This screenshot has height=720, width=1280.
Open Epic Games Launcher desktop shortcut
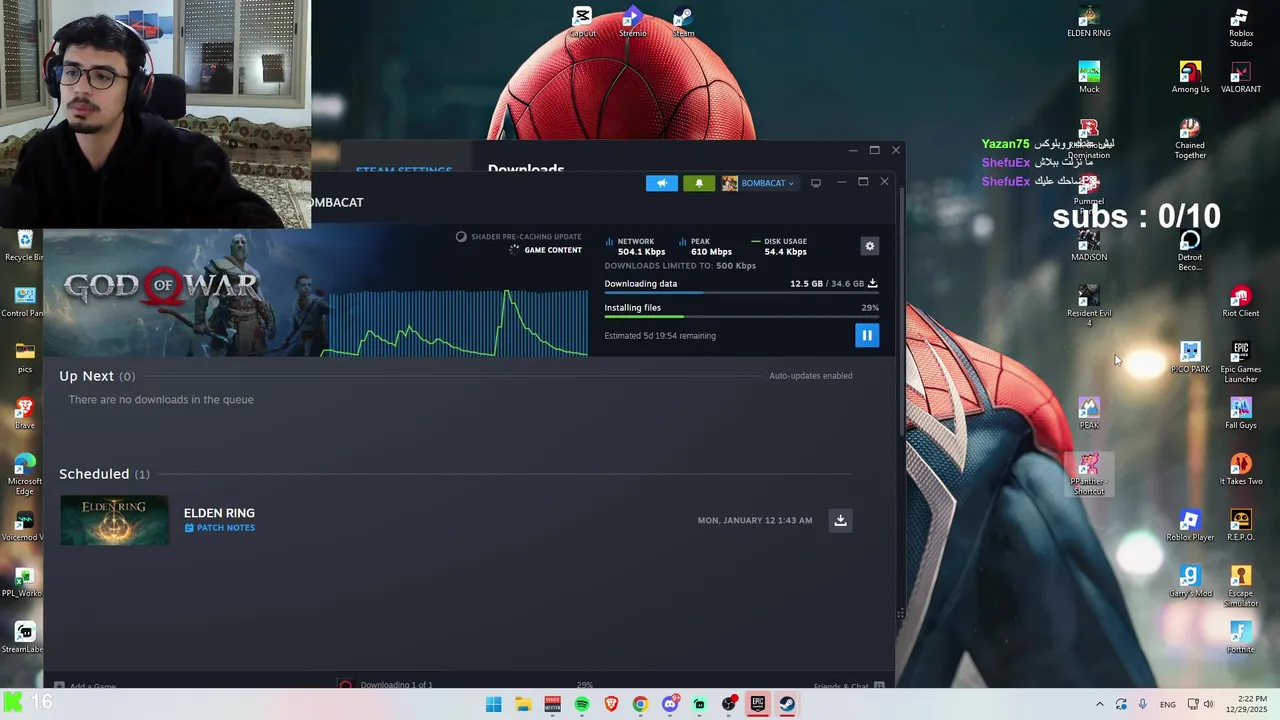[1241, 363]
